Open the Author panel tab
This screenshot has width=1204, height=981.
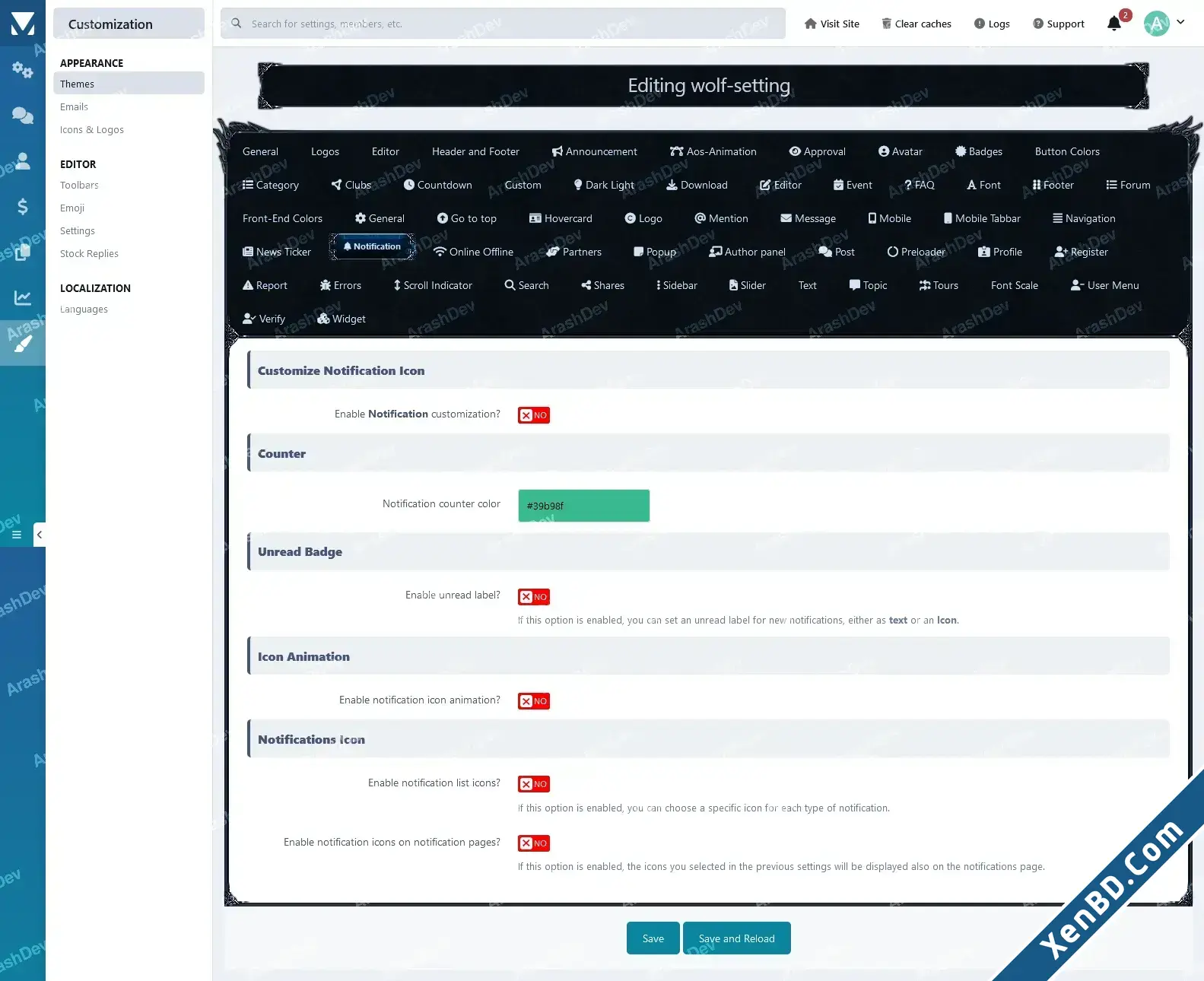(x=747, y=252)
